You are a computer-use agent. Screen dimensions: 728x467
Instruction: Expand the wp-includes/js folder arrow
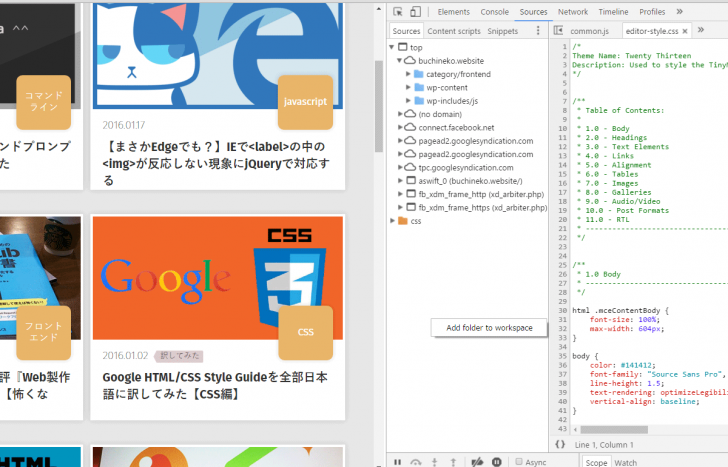408,101
